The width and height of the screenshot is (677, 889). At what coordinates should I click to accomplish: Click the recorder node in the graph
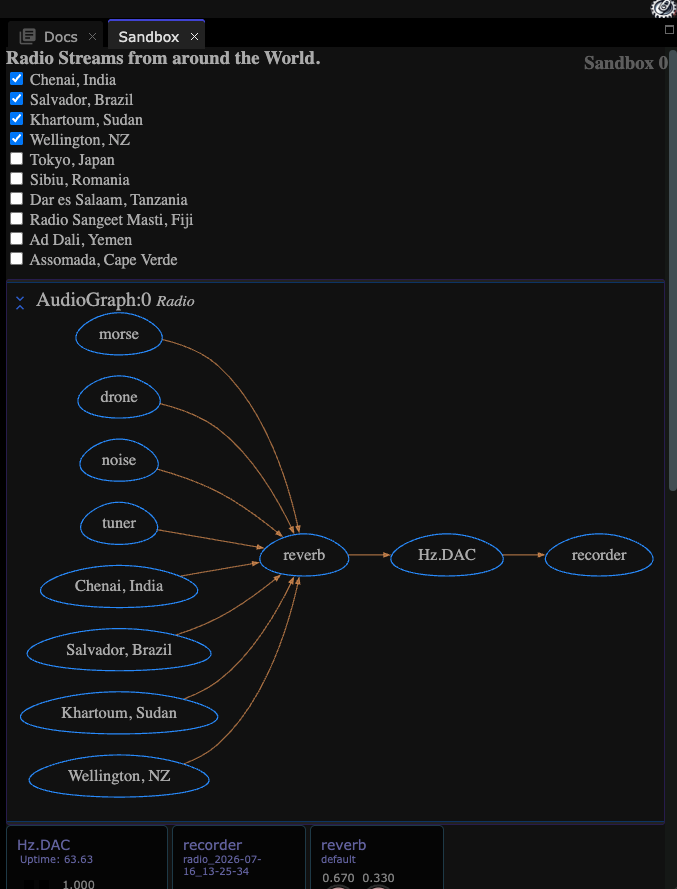(599, 554)
